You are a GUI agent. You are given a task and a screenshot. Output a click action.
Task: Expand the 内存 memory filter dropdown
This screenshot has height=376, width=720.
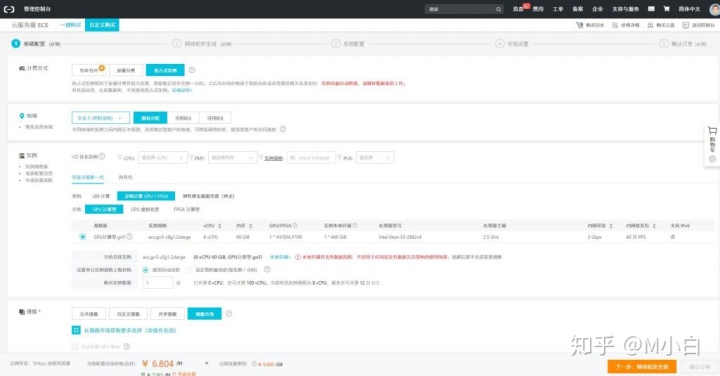(232, 157)
